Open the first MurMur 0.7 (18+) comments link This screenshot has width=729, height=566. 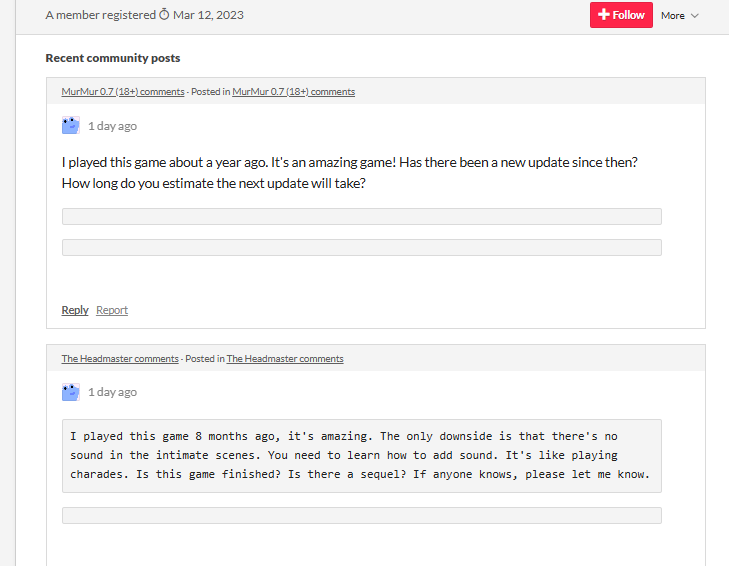click(x=123, y=92)
